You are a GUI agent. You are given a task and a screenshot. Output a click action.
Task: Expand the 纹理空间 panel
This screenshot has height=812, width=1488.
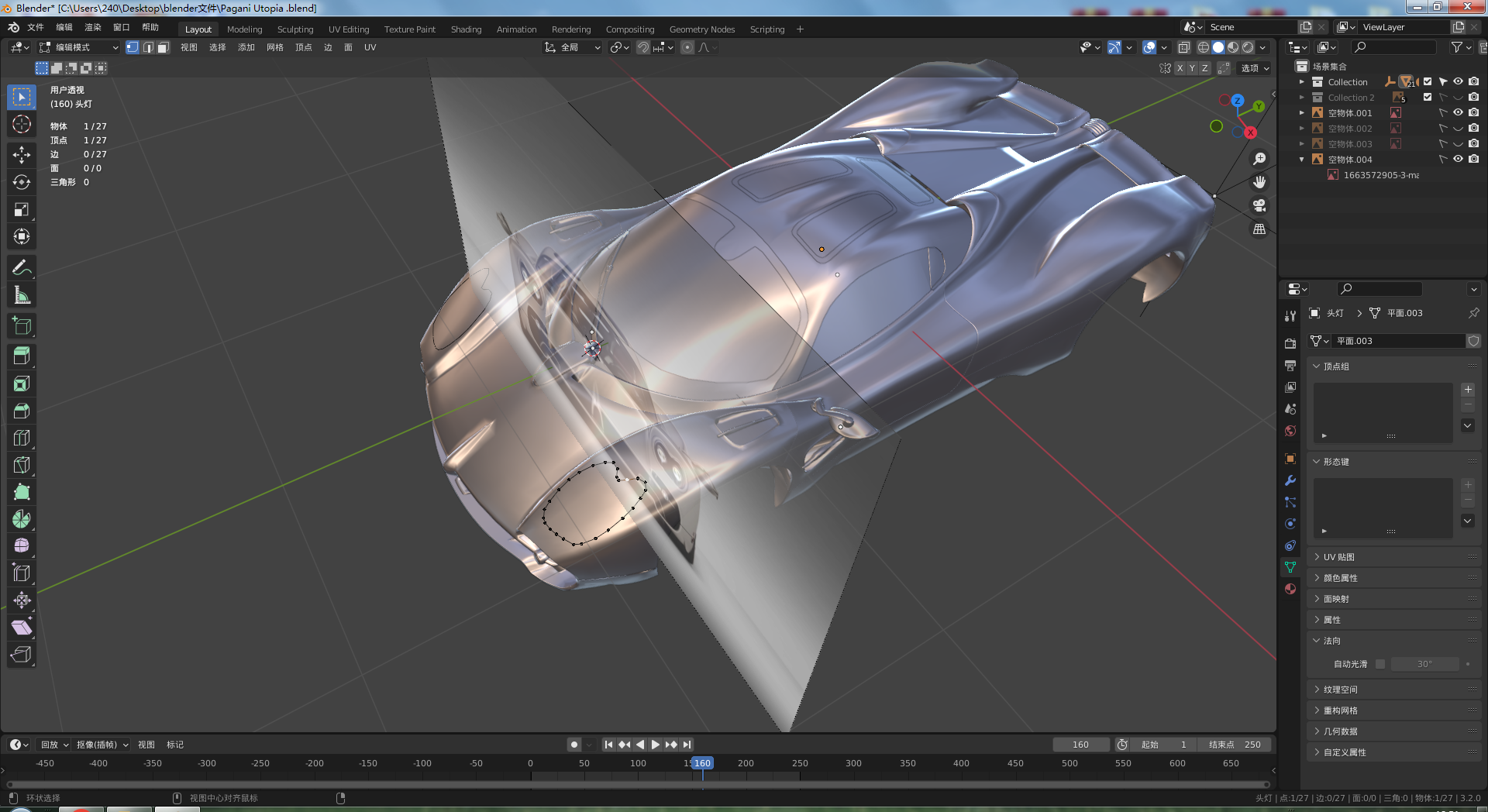click(x=1393, y=690)
